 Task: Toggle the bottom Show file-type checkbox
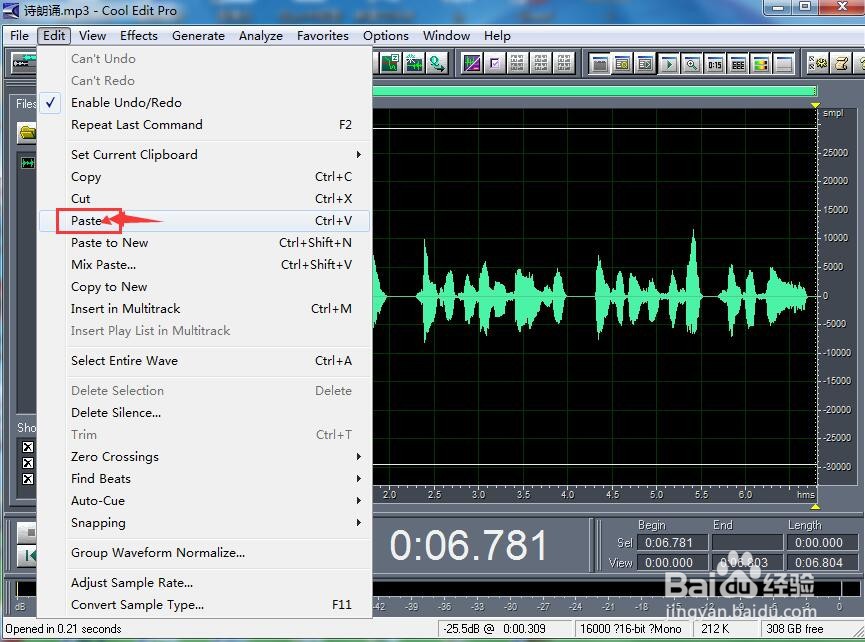(x=28, y=479)
